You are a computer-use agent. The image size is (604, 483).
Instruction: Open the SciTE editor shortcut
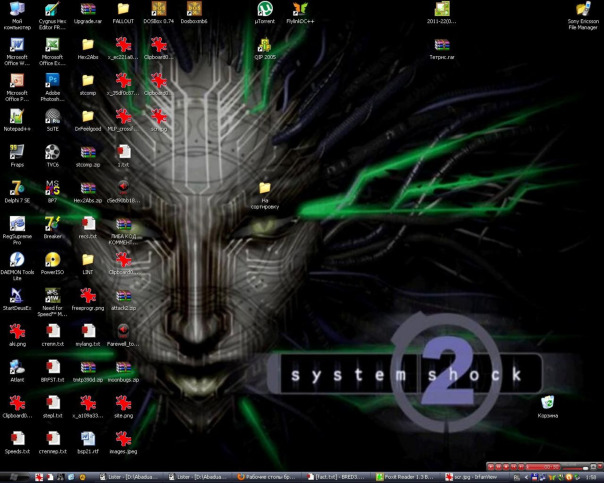(x=52, y=120)
